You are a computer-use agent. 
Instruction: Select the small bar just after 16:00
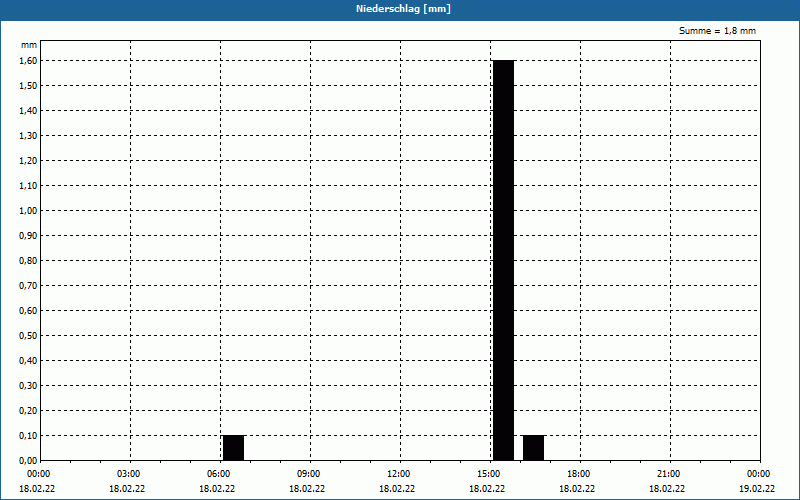(533, 448)
